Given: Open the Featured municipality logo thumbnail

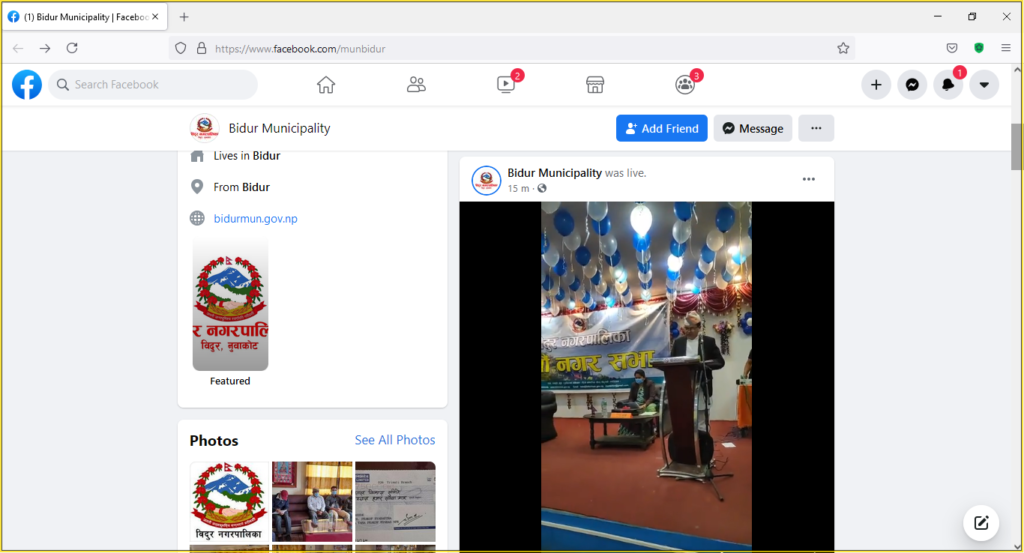Looking at the screenshot, I should [x=230, y=305].
